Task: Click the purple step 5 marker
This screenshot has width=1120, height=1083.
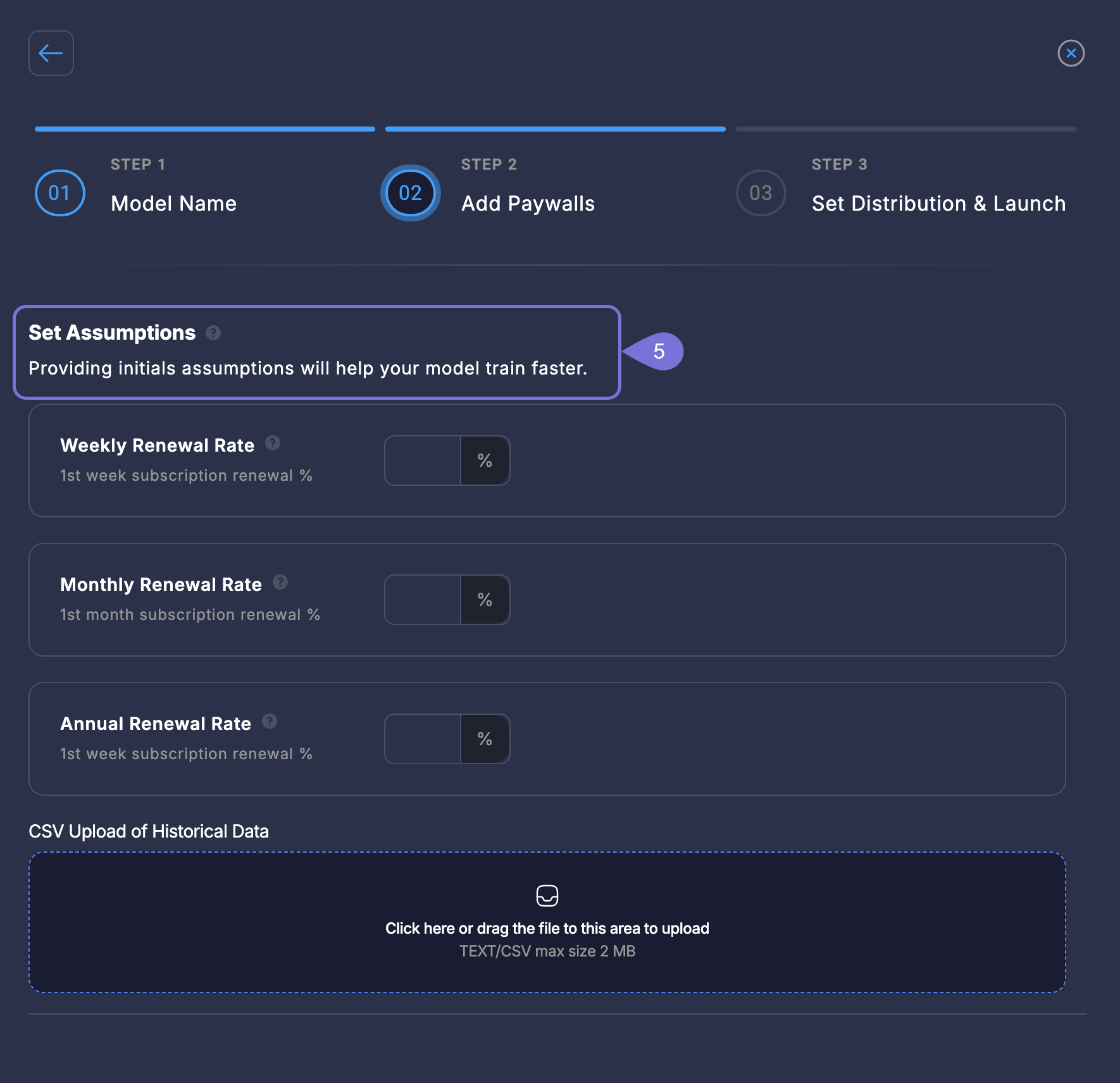Action: (x=658, y=351)
